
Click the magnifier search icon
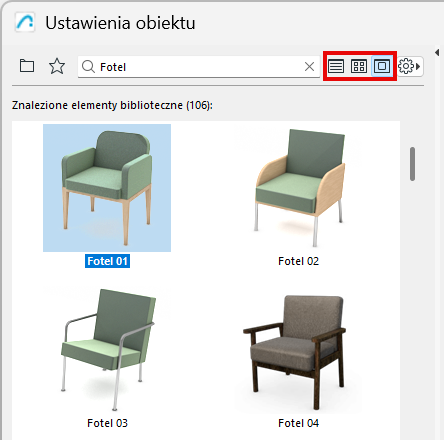point(88,67)
